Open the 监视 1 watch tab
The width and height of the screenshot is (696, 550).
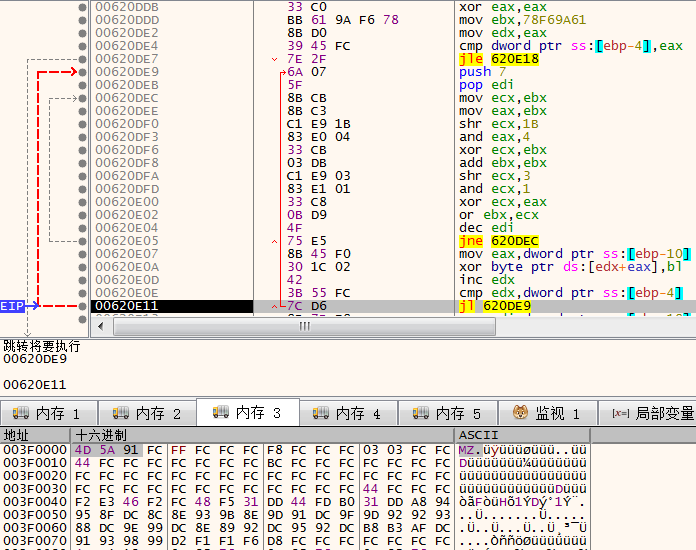click(548, 414)
